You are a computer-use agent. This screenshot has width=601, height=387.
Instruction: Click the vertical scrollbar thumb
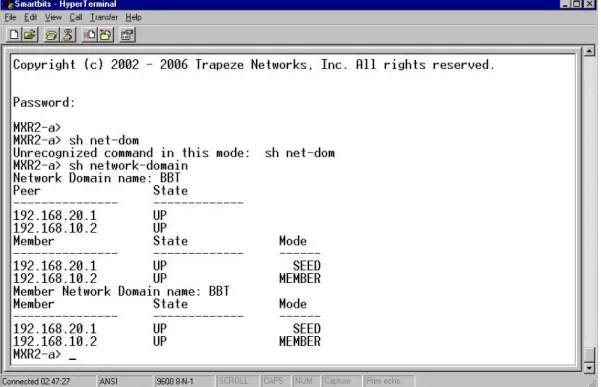589,354
